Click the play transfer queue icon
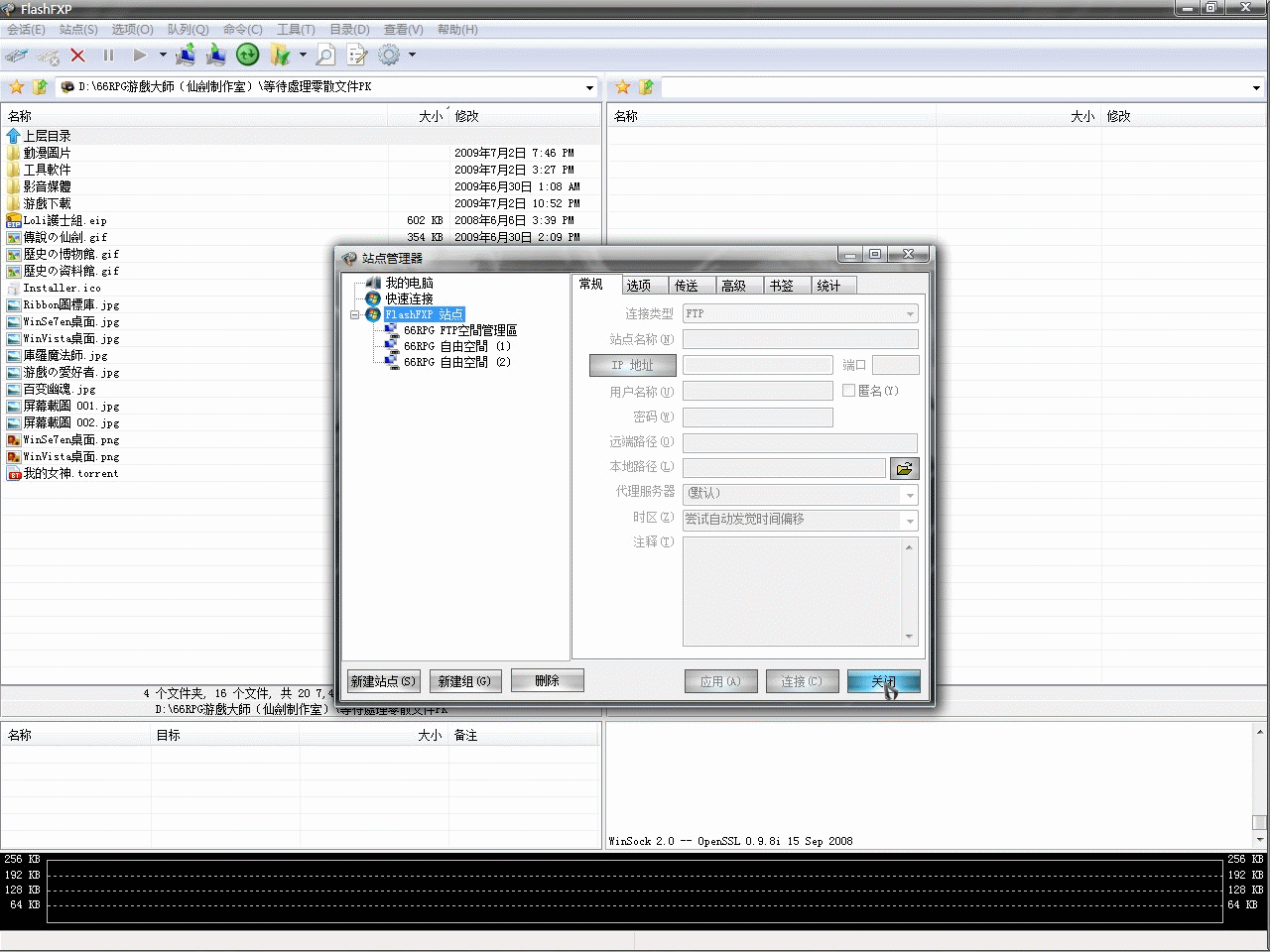Screen dimensions: 1270x952 click(140, 56)
